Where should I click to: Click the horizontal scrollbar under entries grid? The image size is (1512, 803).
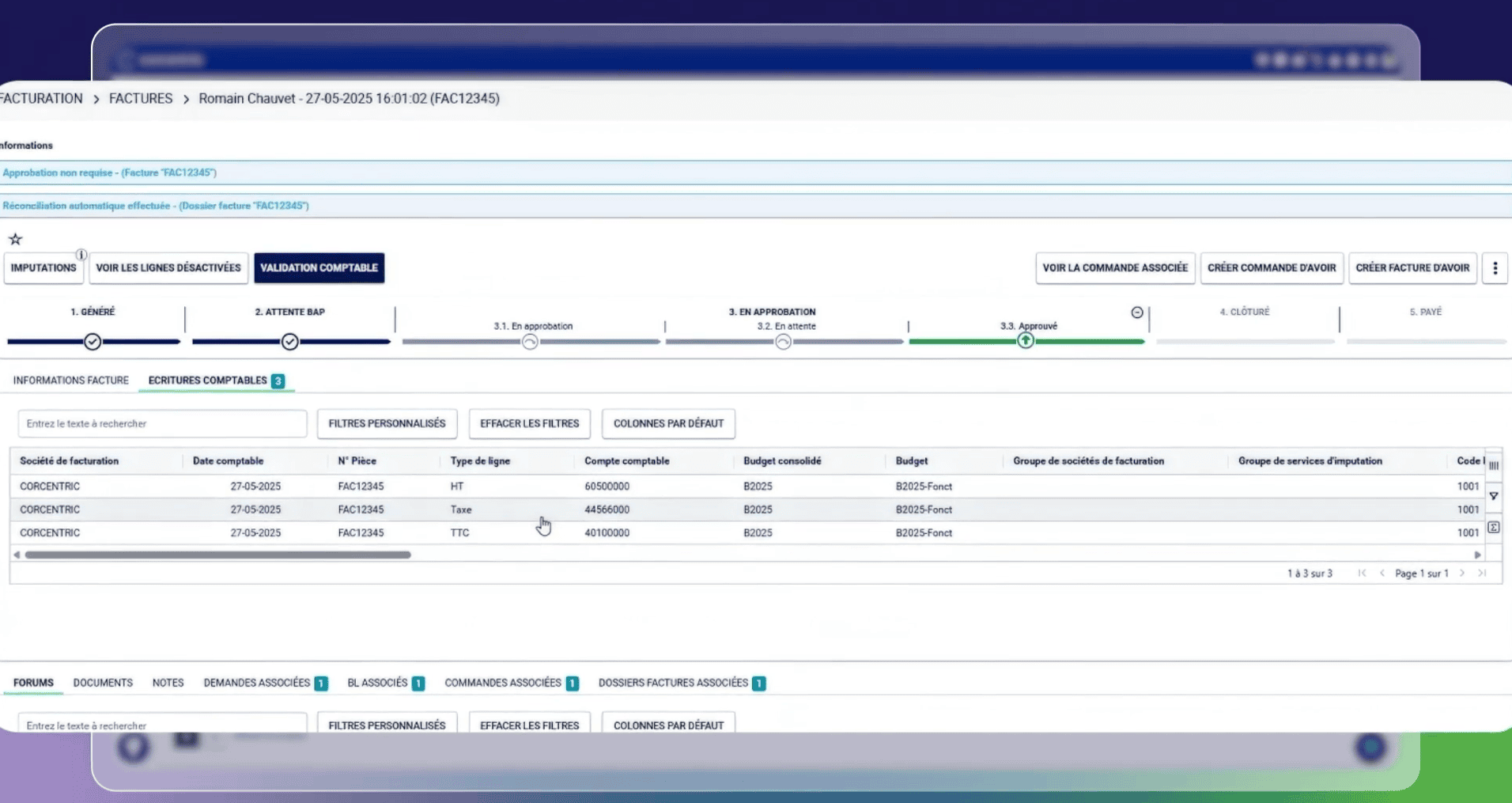tap(217, 555)
